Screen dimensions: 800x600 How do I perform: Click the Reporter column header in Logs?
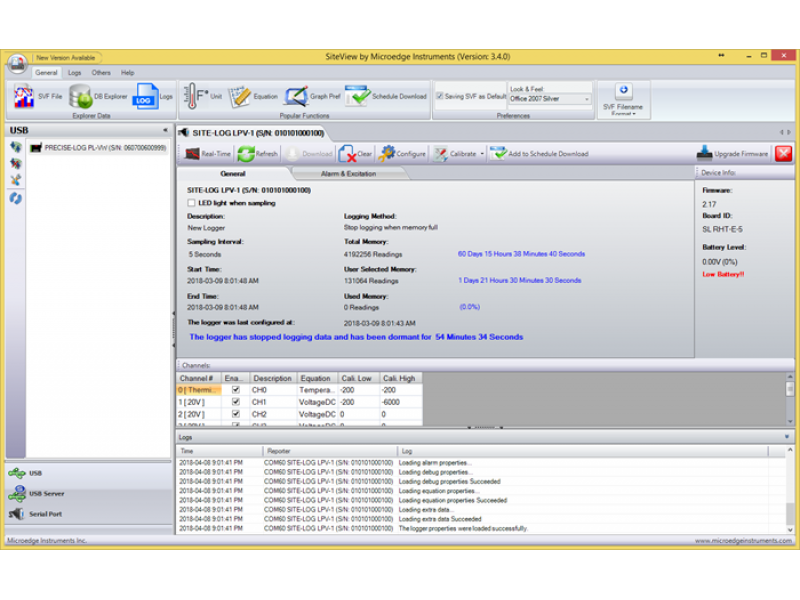[x=330, y=451]
